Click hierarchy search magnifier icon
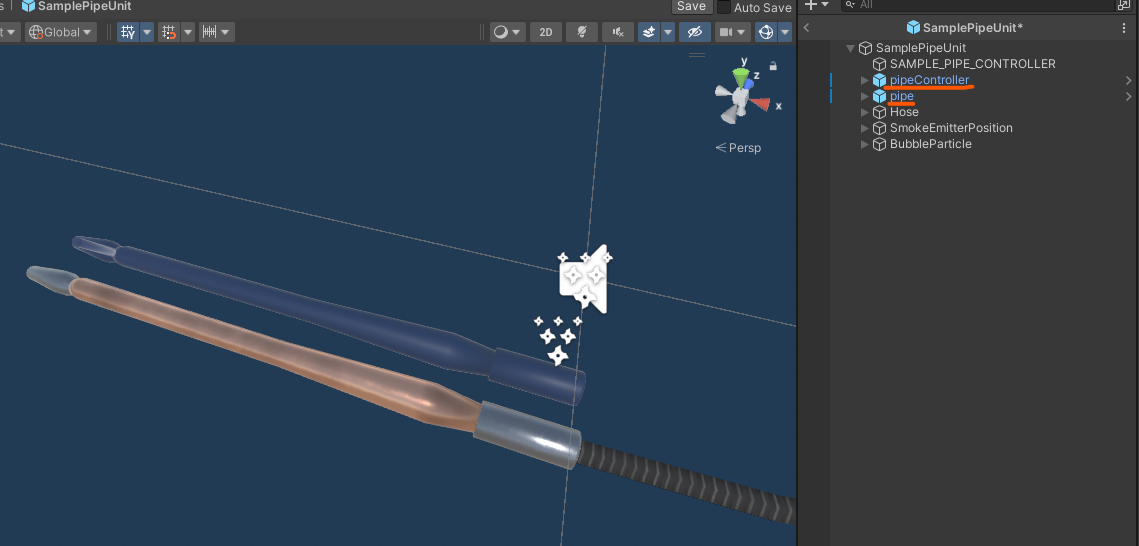 pos(850,4)
